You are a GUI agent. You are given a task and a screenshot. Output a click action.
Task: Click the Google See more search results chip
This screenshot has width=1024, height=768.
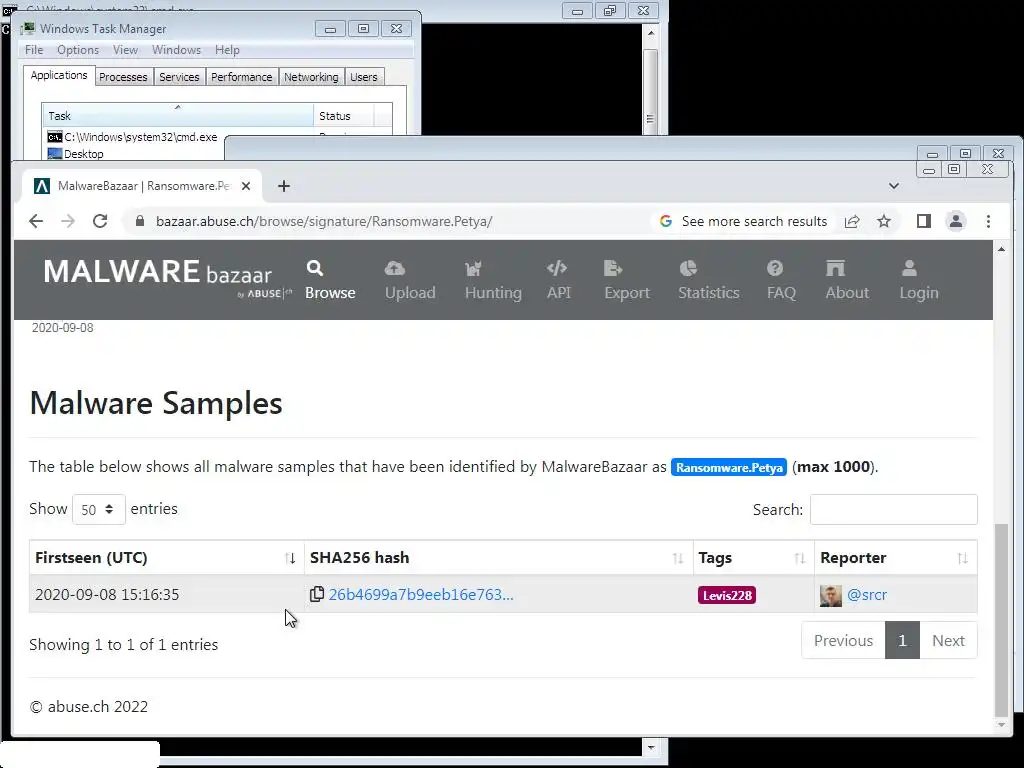click(744, 221)
